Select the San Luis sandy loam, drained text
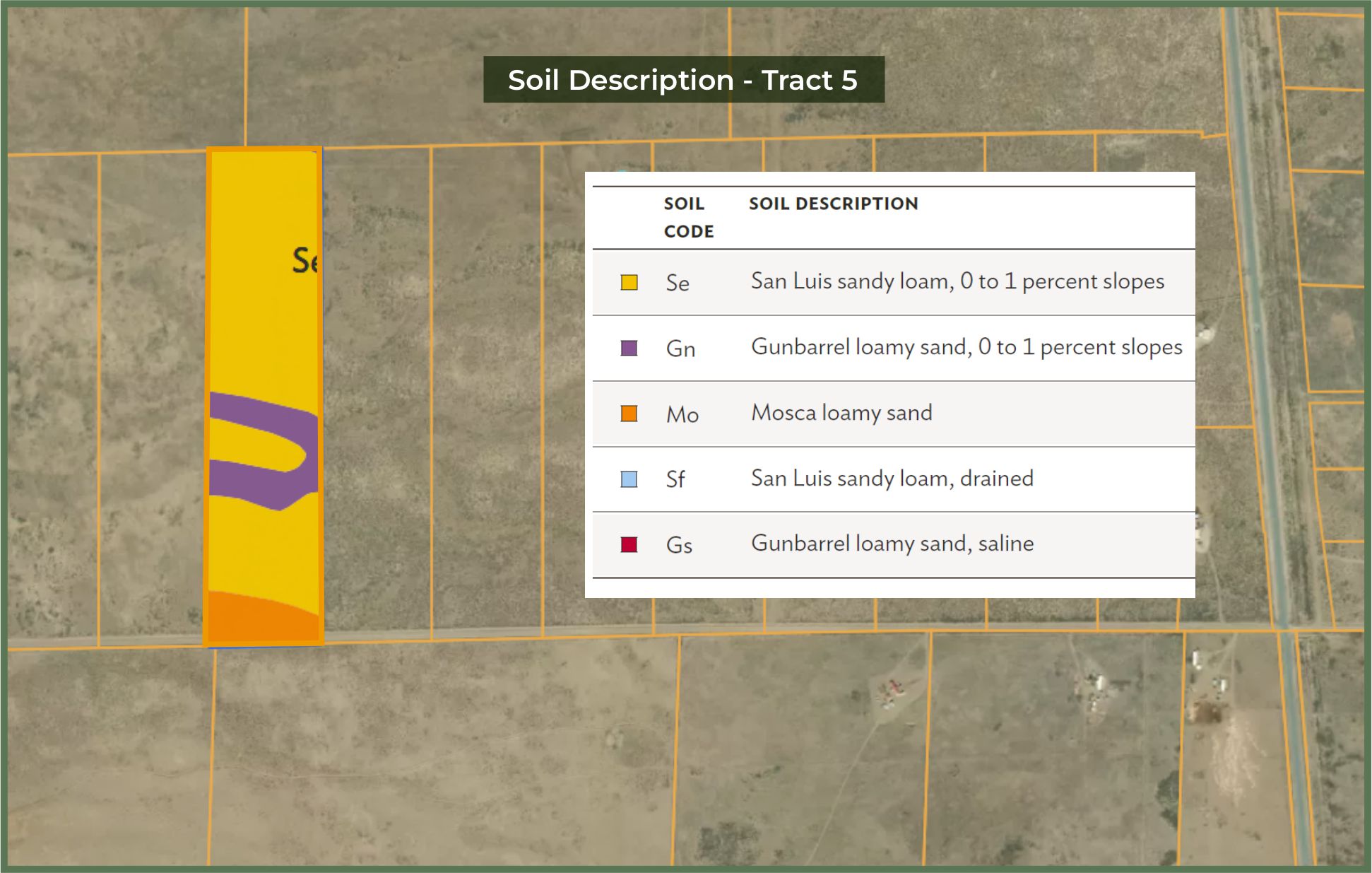 point(892,479)
